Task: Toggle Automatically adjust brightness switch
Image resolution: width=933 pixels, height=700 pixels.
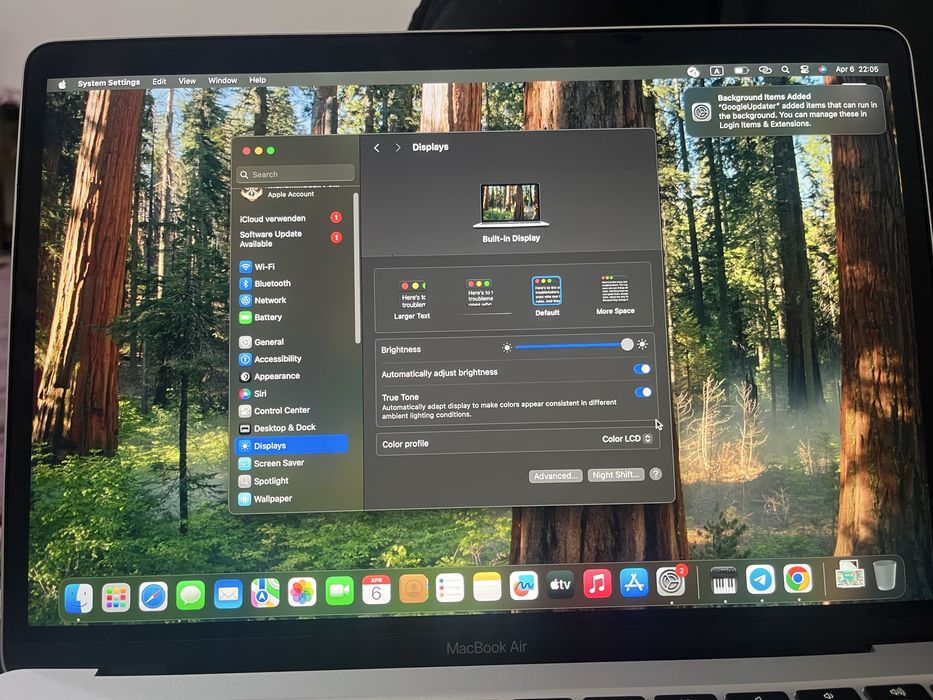Action: pyautogui.click(x=642, y=369)
